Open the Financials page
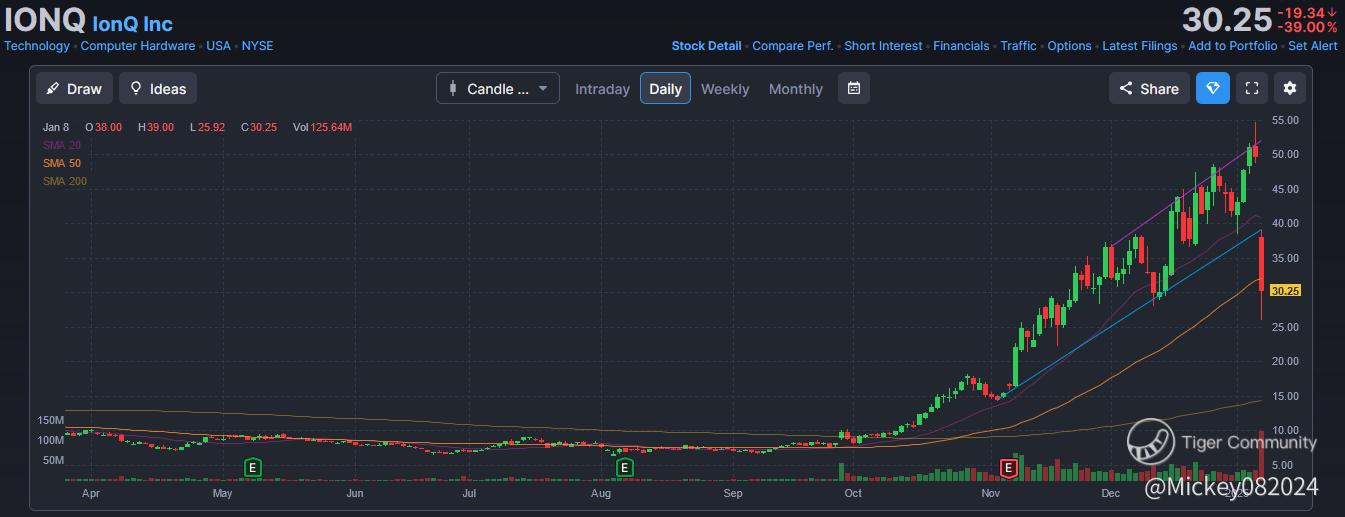Image resolution: width=1345 pixels, height=517 pixels. click(x=961, y=46)
